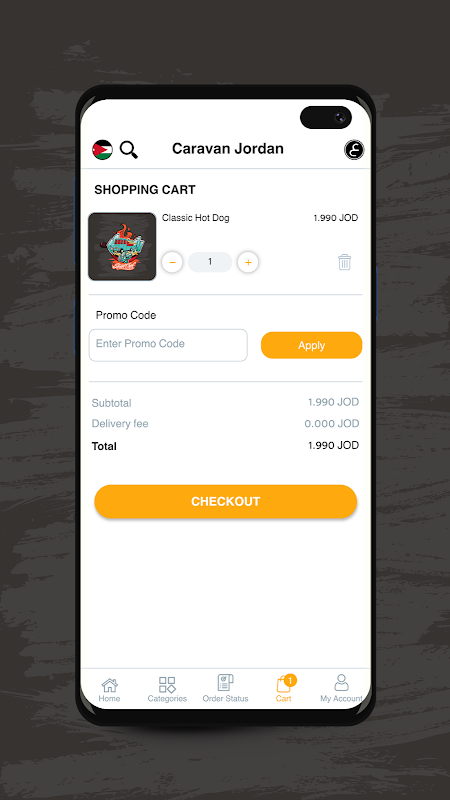Screen dimensions: 450x800
Task: Apply the promo code
Action: click(311, 345)
